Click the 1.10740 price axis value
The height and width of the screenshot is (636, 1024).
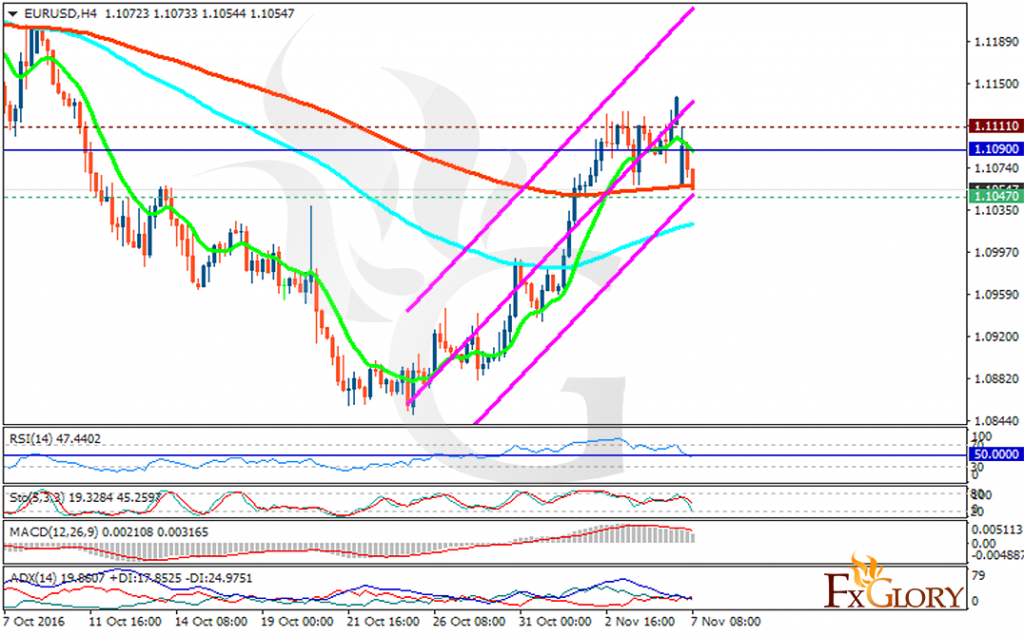[x=996, y=168]
